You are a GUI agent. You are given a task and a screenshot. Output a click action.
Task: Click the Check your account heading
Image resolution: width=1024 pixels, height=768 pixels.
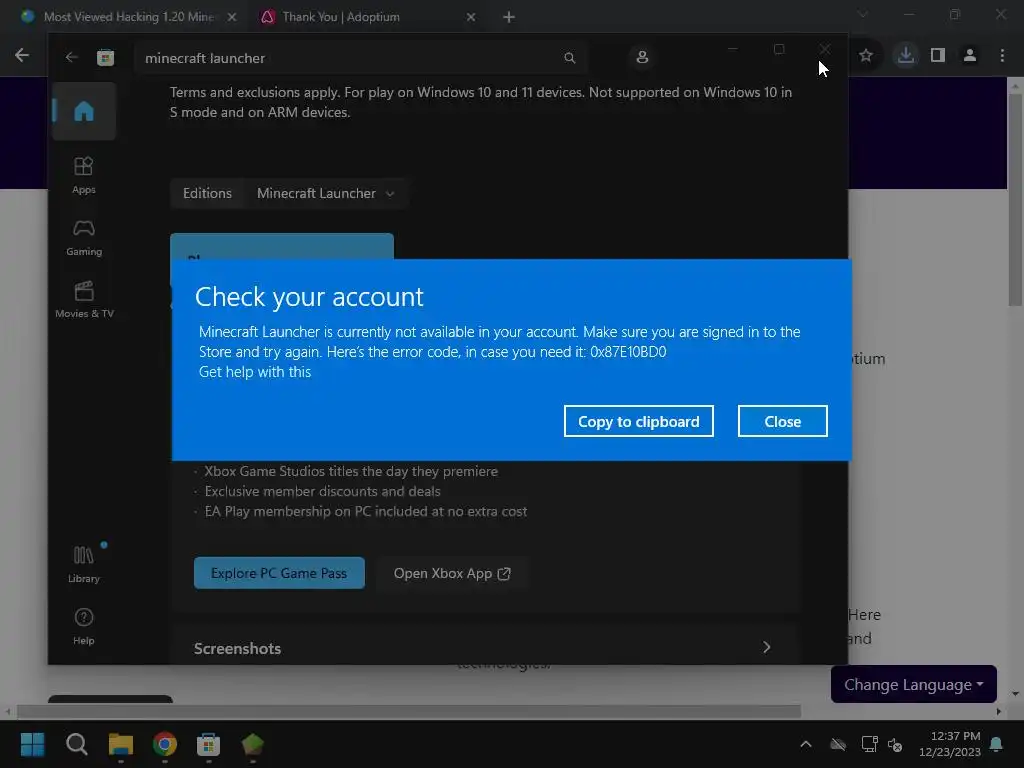pos(309,296)
